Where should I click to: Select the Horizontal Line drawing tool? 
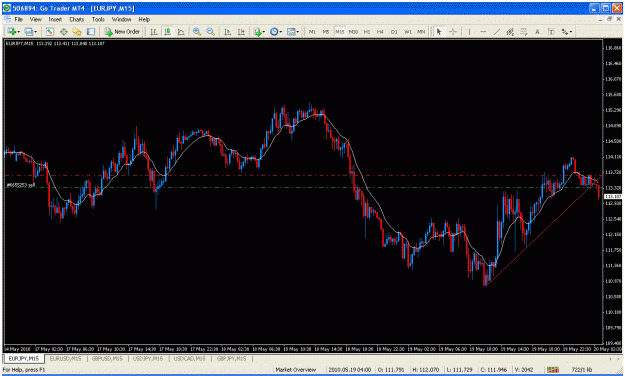click(x=483, y=32)
